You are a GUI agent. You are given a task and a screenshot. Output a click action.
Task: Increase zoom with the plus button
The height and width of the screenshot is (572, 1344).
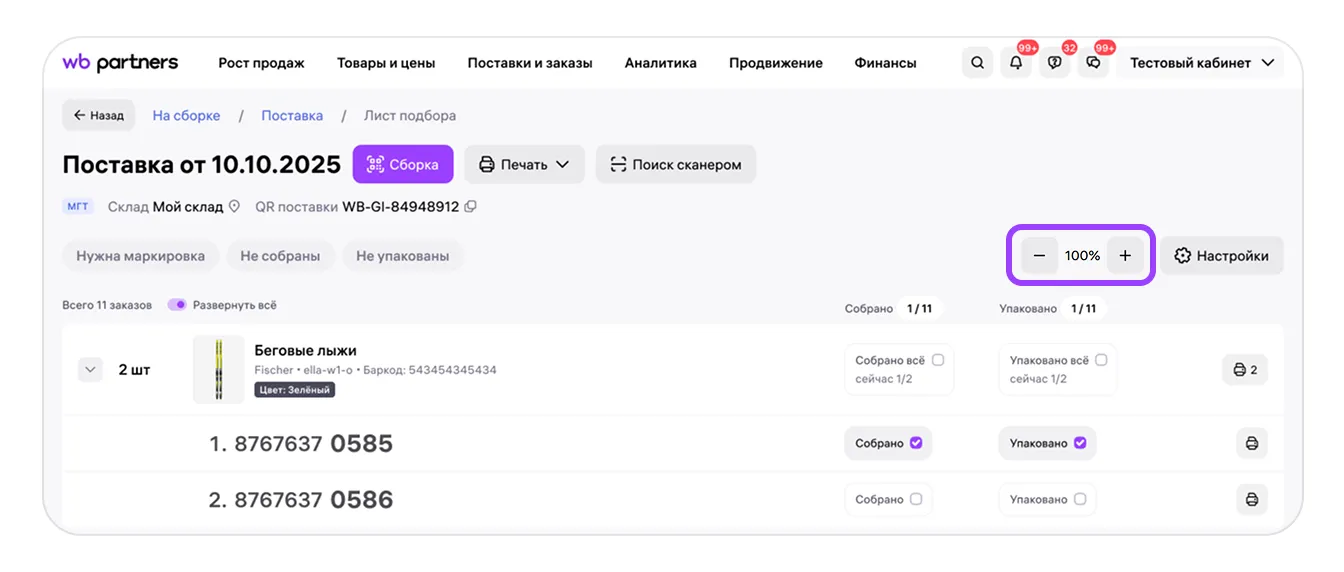[x=1125, y=256]
